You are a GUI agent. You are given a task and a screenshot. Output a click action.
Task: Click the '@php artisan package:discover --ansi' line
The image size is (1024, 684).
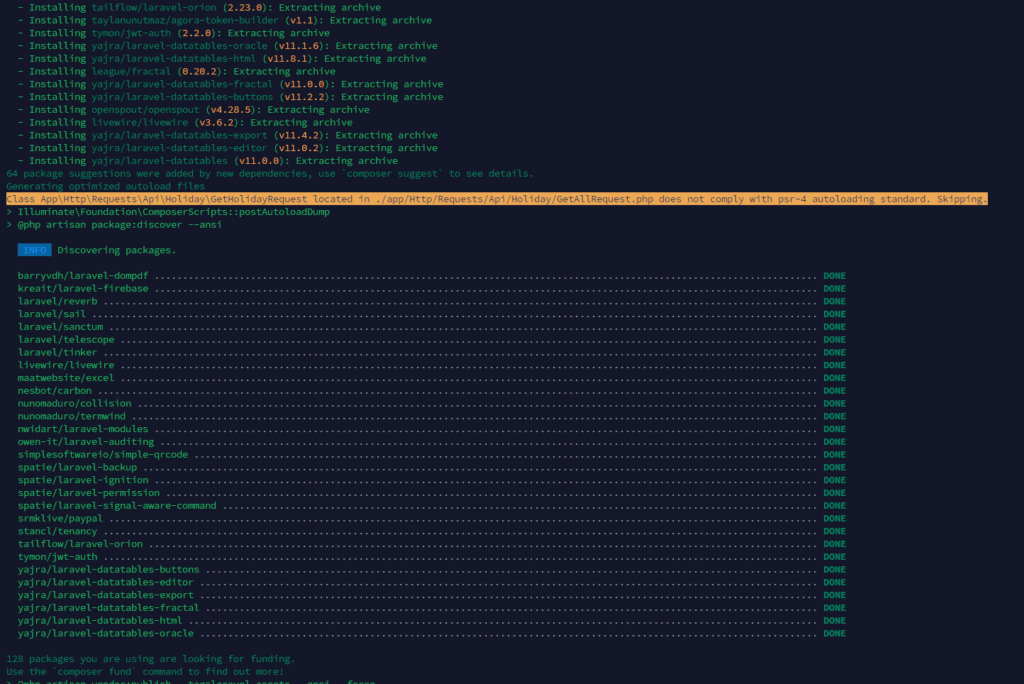tap(114, 224)
